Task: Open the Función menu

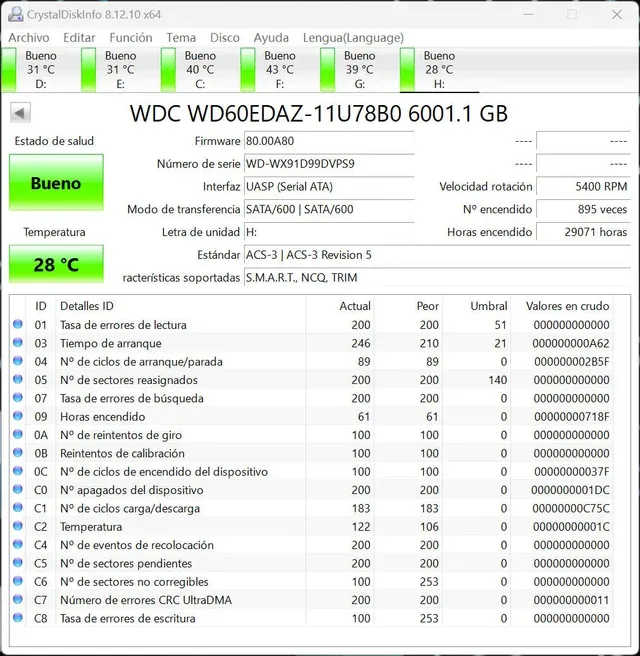Action: [131, 38]
